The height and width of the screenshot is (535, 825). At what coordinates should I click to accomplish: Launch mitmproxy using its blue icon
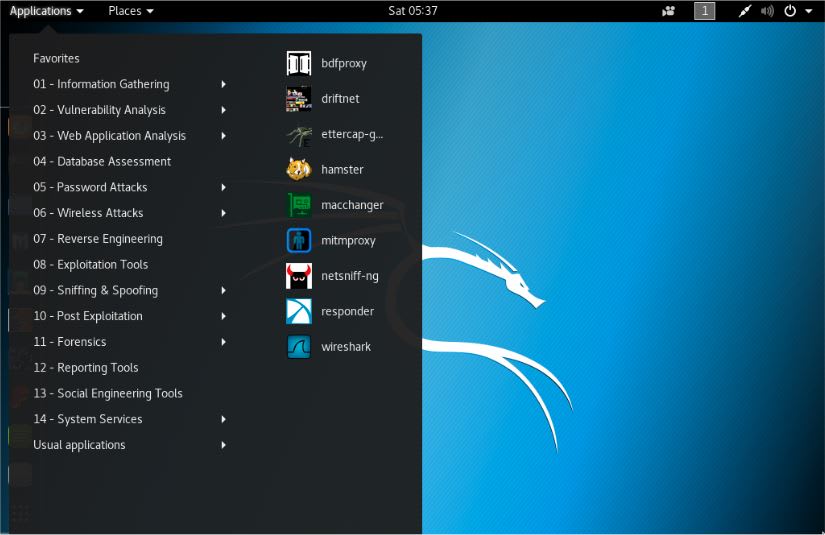pyautogui.click(x=299, y=241)
